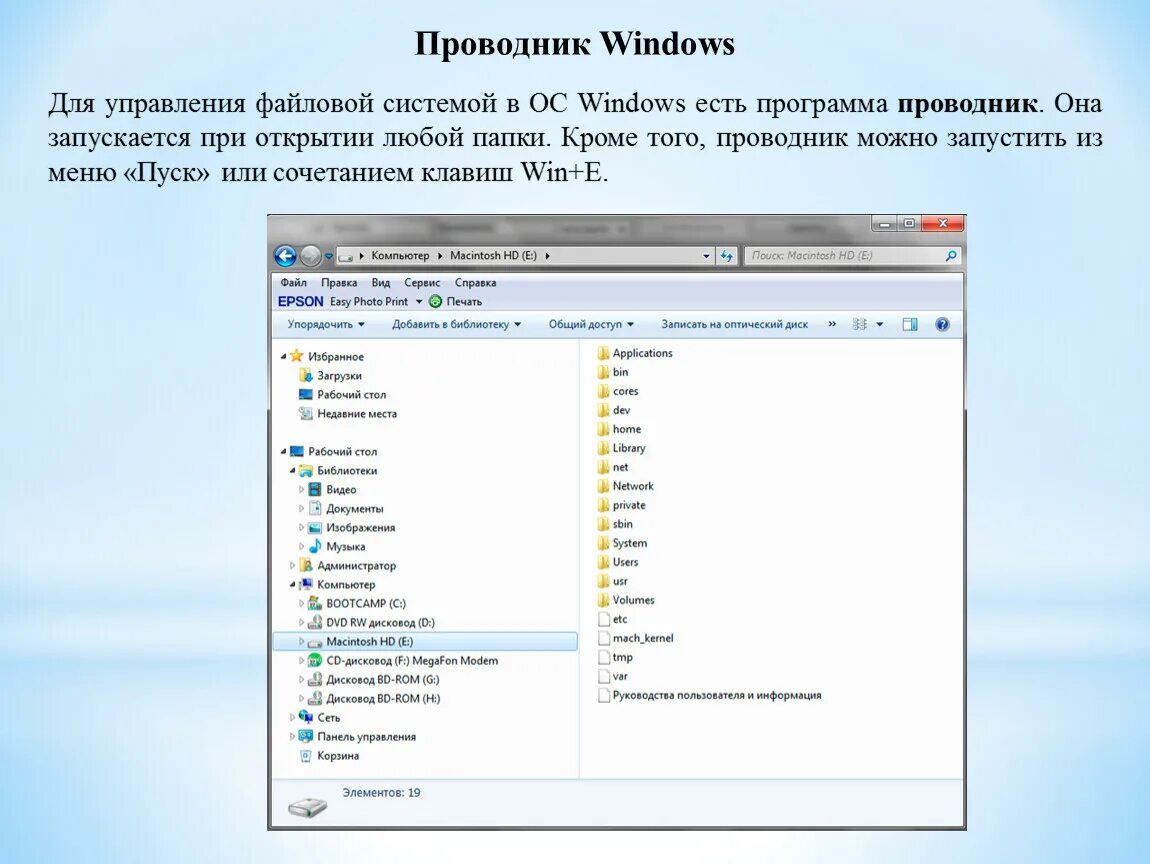This screenshot has width=1150, height=864.
Task: Select the Library folder icon
Action: (x=603, y=448)
